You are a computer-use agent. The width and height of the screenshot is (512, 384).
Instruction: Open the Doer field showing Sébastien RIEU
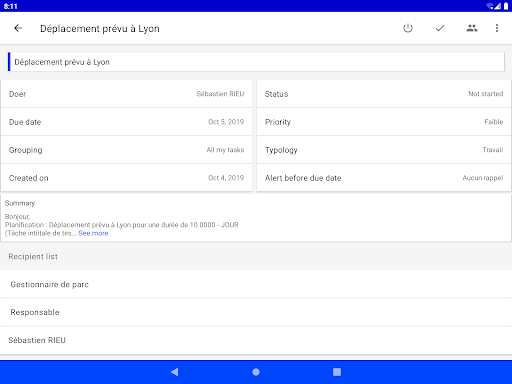point(126,94)
